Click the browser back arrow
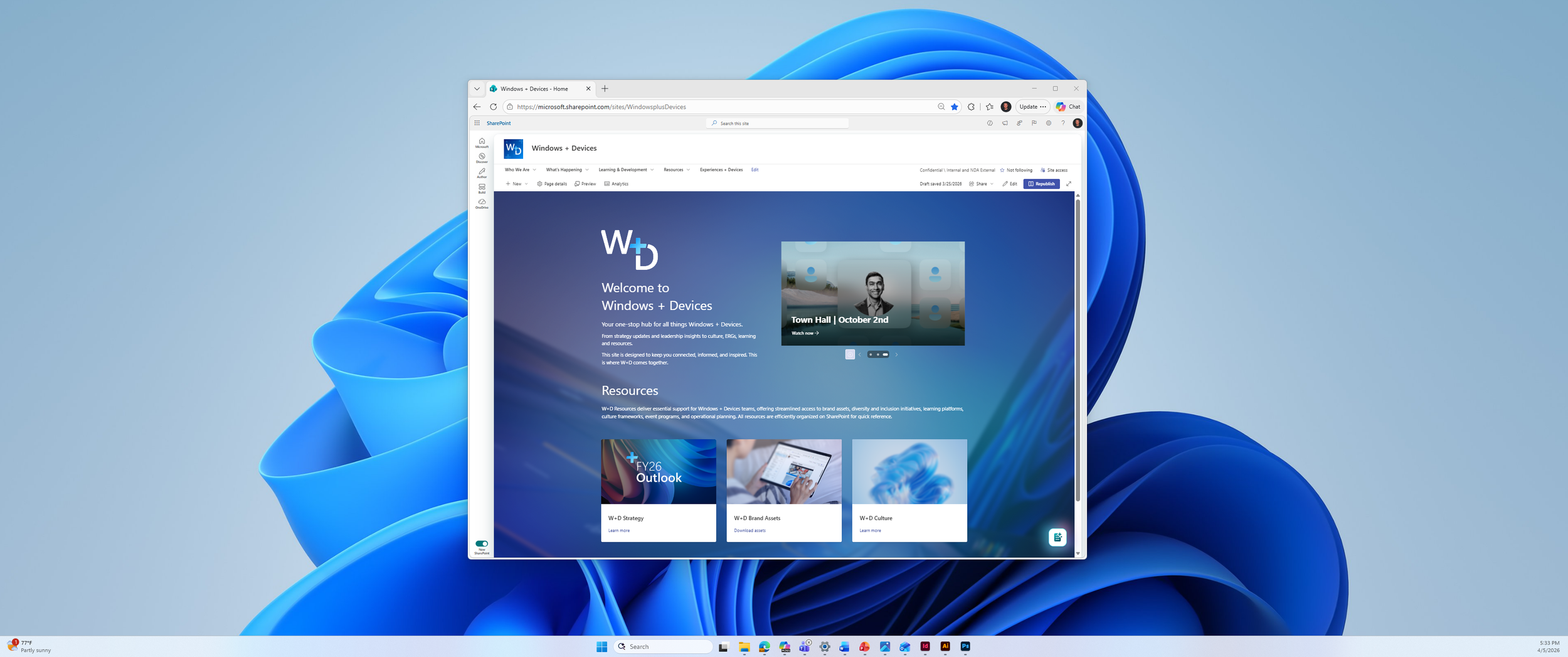Screen dimensions: 1568x657 [x=477, y=107]
